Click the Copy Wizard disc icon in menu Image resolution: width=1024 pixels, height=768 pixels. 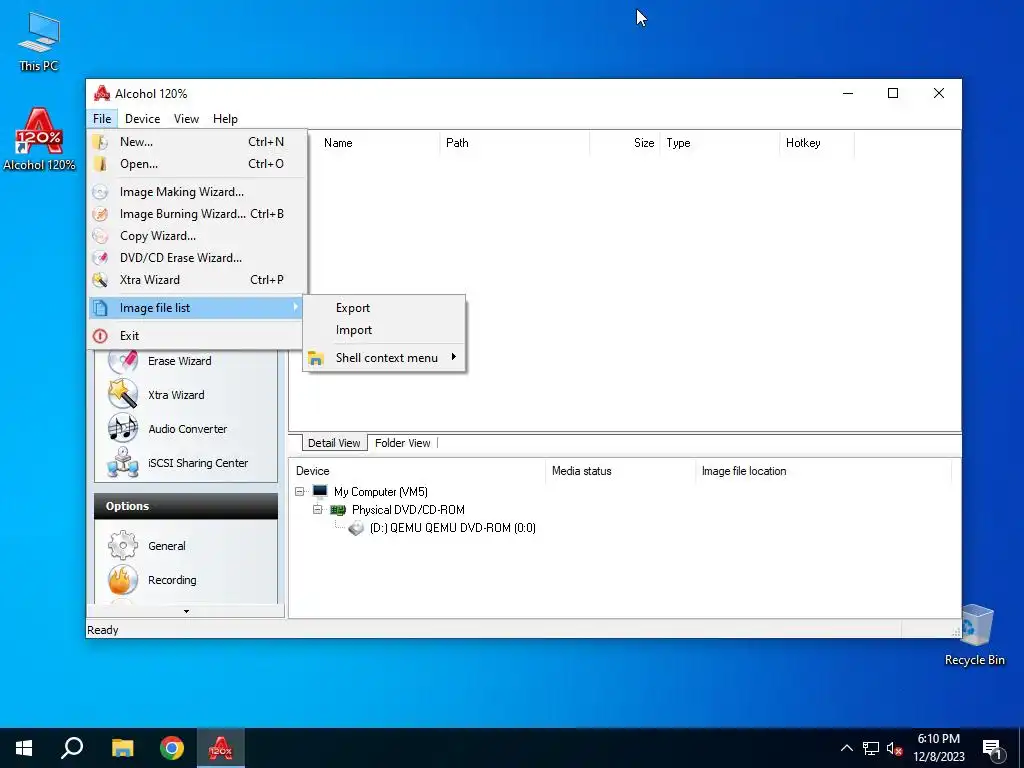(100, 236)
